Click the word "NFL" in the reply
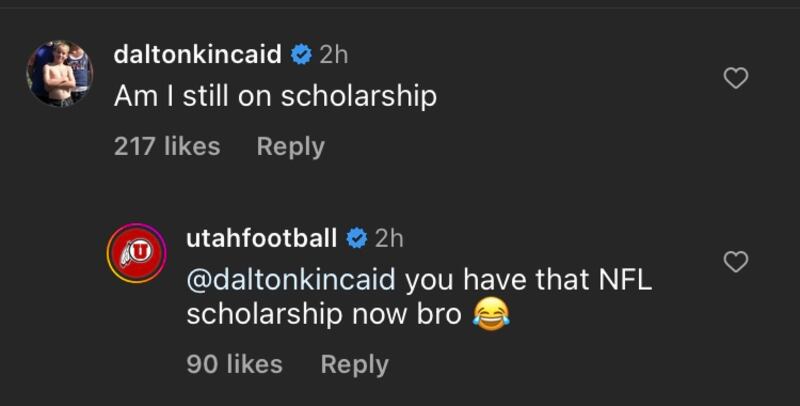 click(x=624, y=278)
